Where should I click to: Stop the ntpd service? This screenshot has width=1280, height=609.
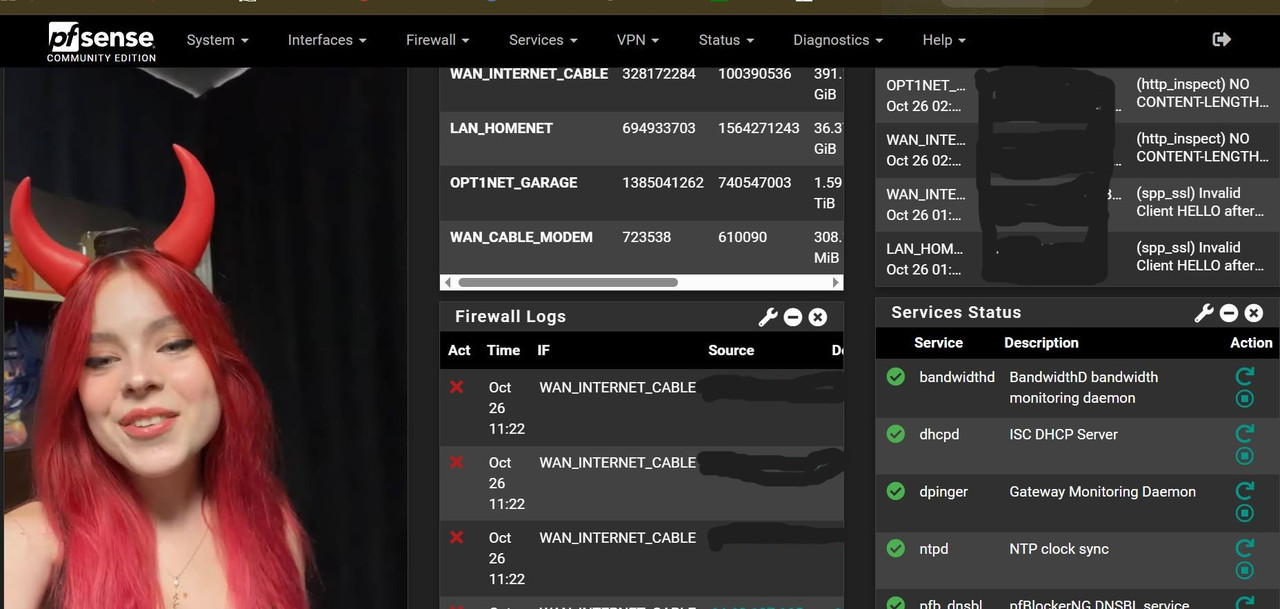[x=1245, y=570]
